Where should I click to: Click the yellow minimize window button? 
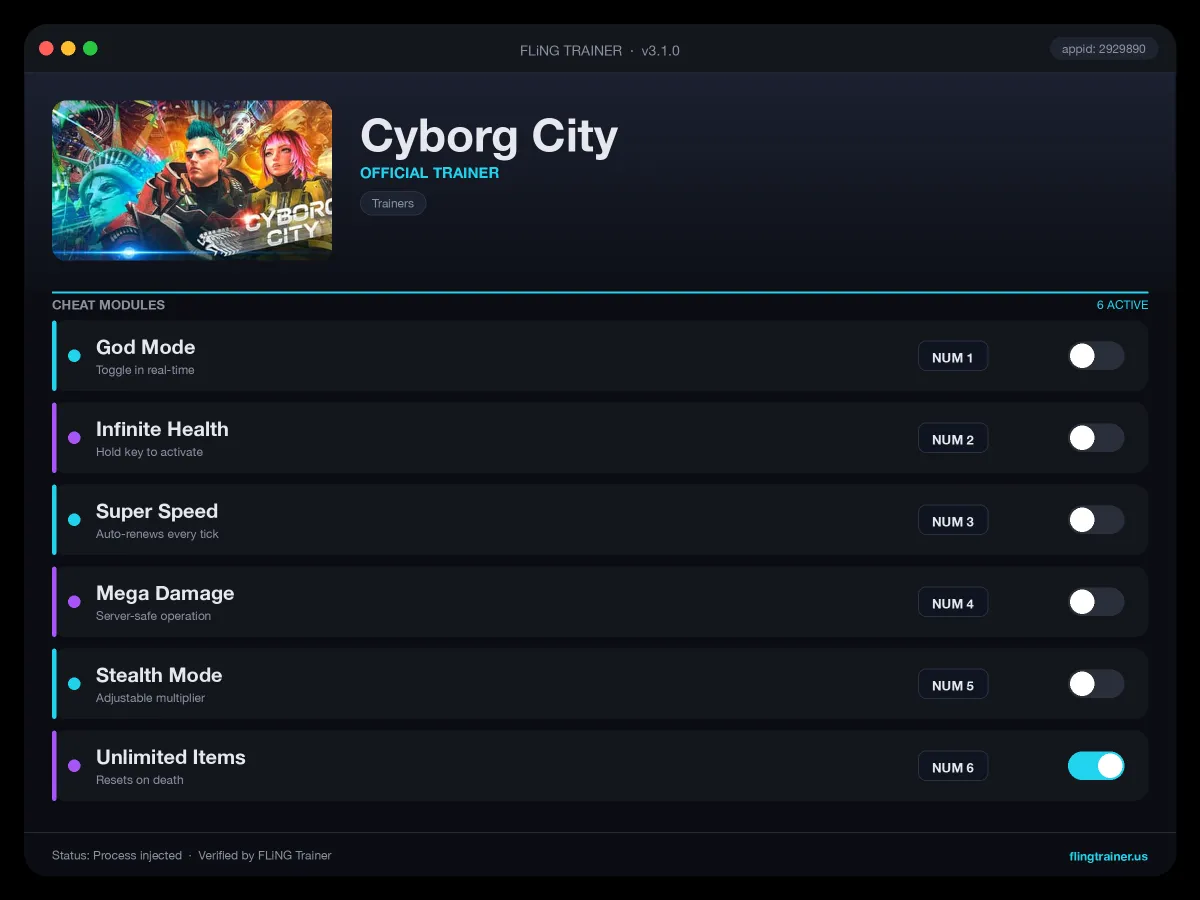click(68, 48)
